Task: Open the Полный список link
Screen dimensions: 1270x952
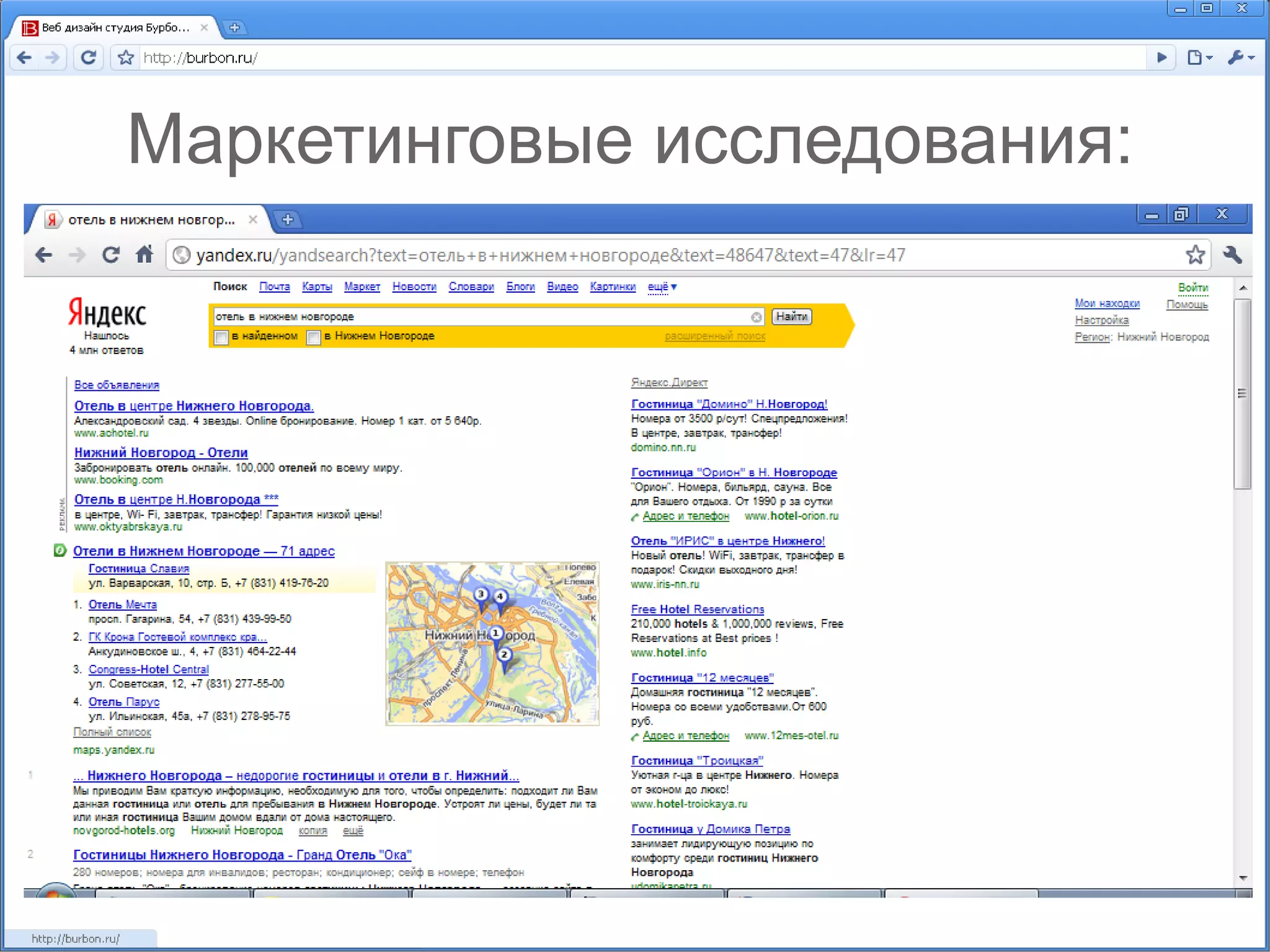Action: point(112,732)
